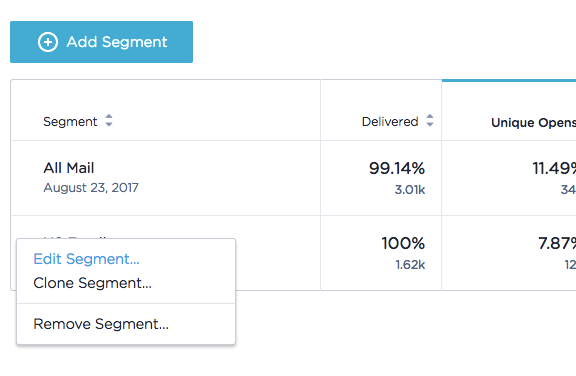This screenshot has width=576, height=376.
Task: Click the 100% delivered value
Action: 403,243
